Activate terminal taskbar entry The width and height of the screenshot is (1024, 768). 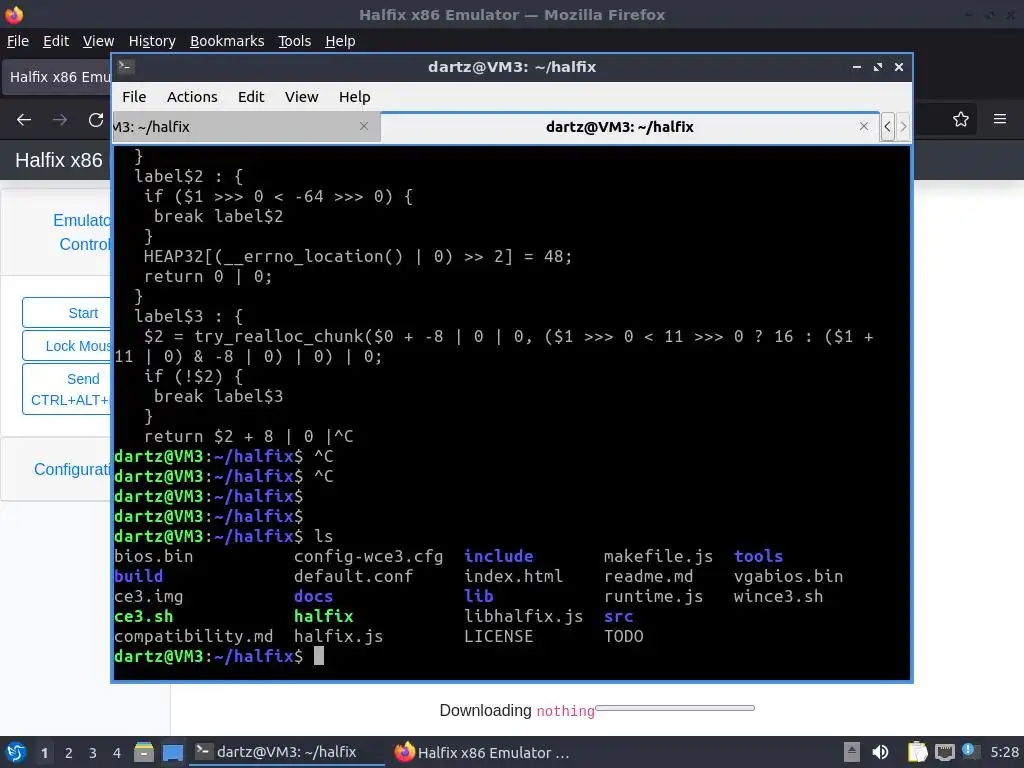286,752
